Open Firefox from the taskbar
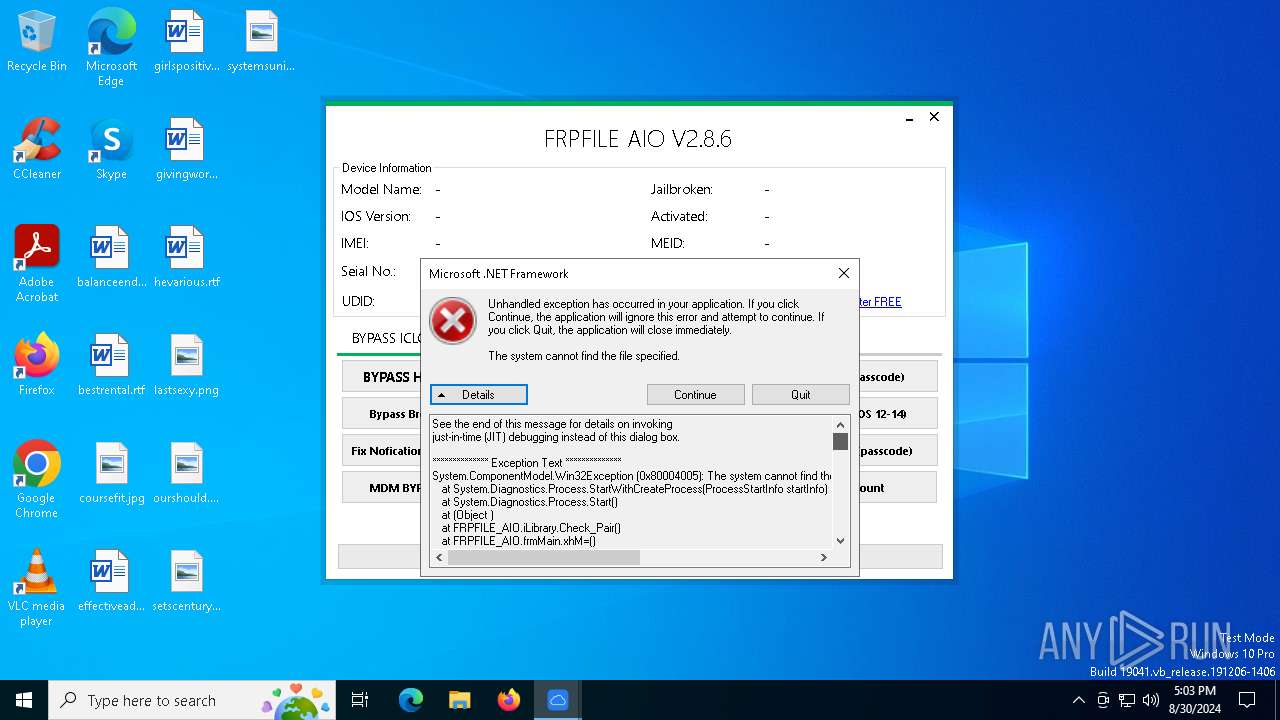The image size is (1280, 720). tap(508, 700)
